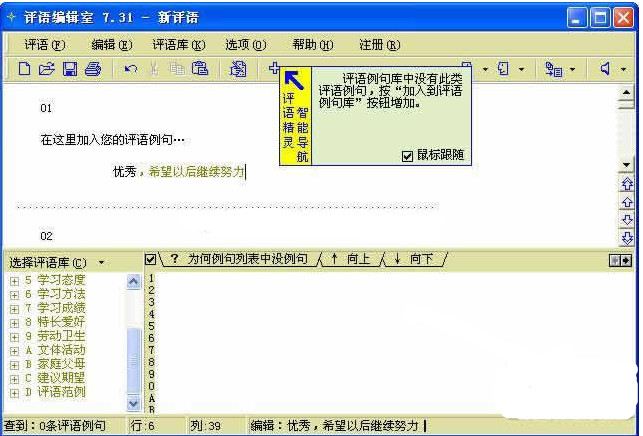
Task: Maximize the 评语编辑室 window
Action: pos(600,18)
